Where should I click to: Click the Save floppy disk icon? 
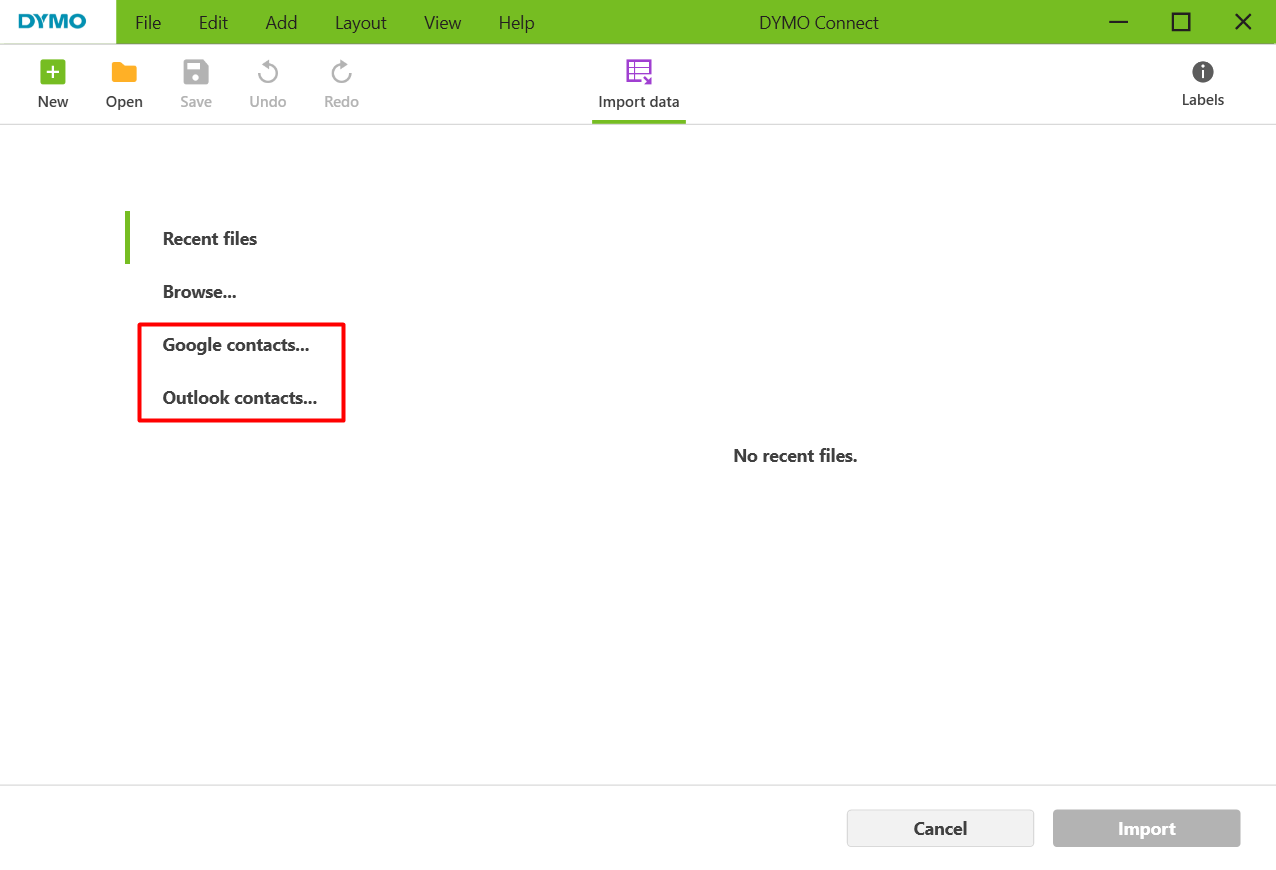(x=196, y=73)
